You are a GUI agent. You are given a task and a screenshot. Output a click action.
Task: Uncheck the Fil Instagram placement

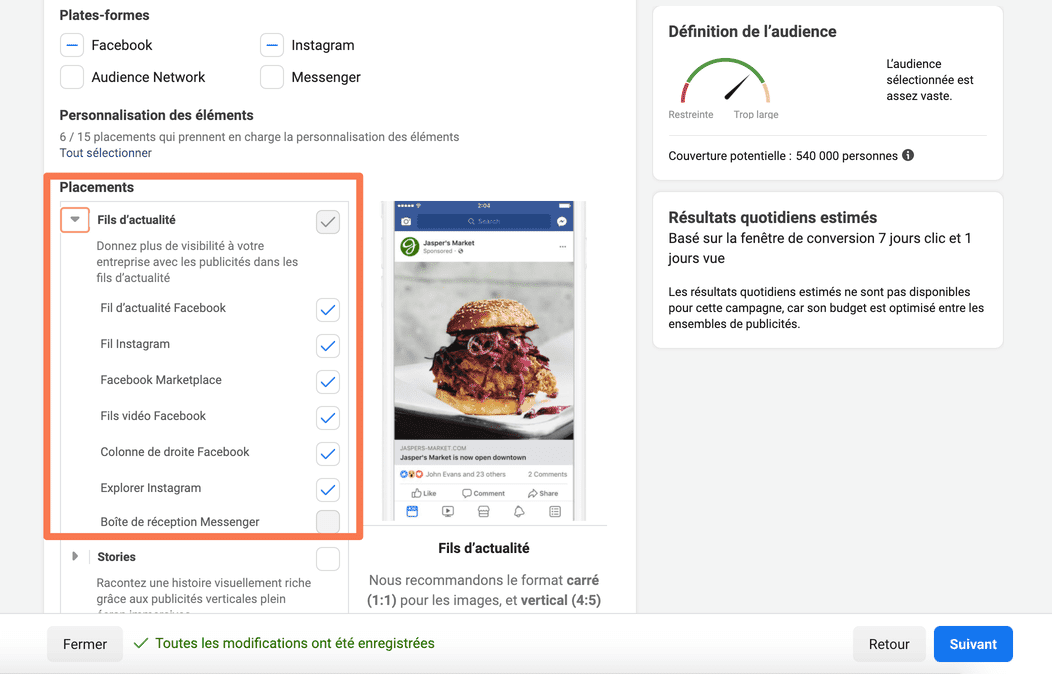pos(328,346)
